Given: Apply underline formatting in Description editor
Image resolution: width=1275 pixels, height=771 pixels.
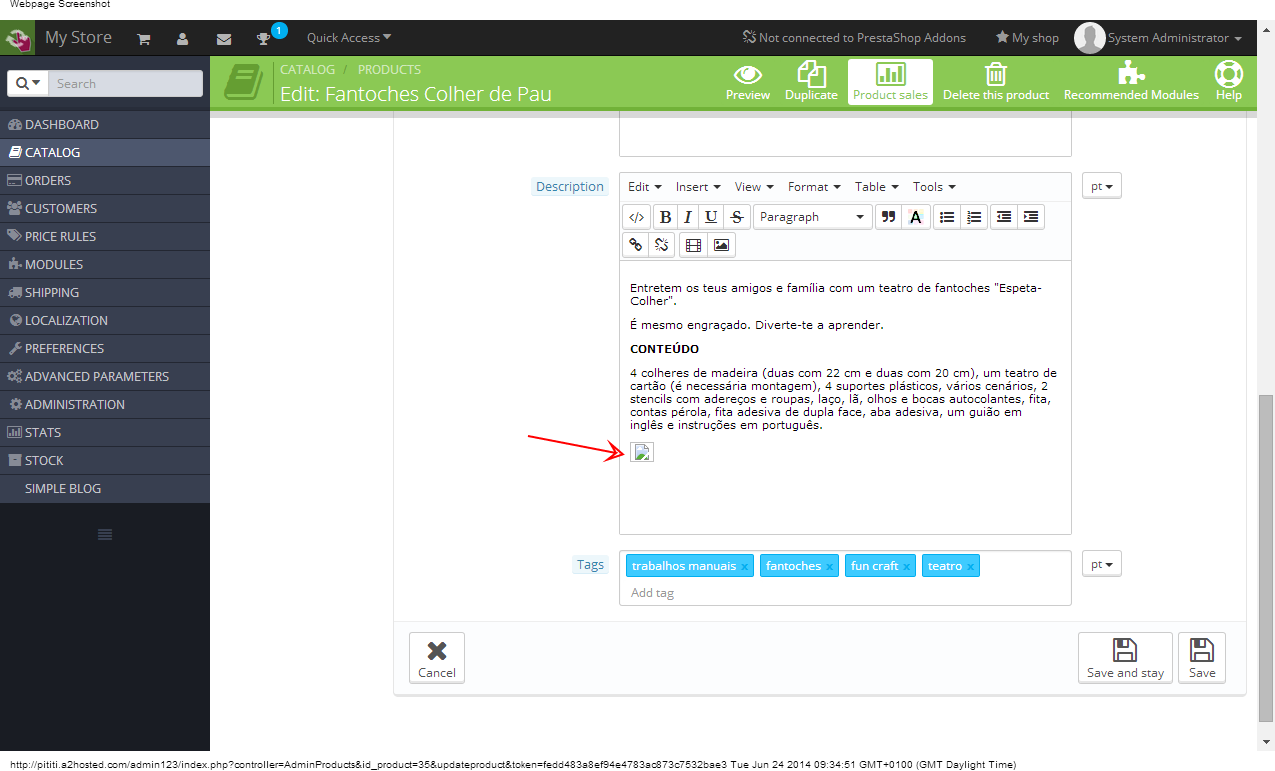Looking at the screenshot, I should pos(711,217).
